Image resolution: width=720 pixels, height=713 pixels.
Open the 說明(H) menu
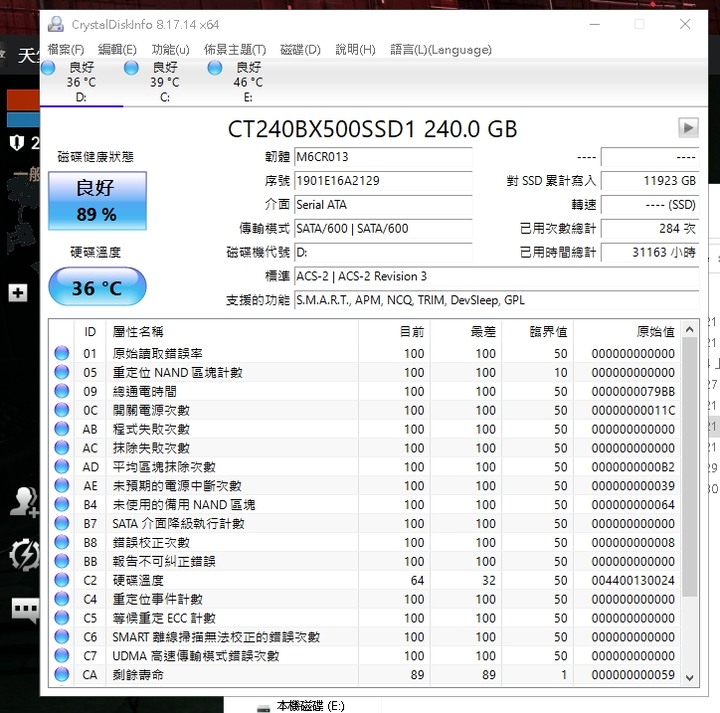[x=355, y=50]
